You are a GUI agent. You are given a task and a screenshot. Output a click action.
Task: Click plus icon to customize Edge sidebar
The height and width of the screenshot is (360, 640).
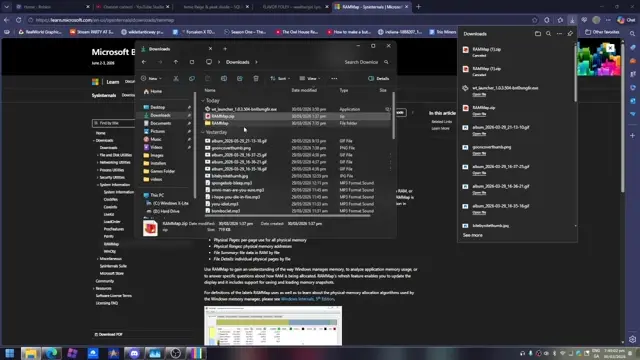(632, 136)
